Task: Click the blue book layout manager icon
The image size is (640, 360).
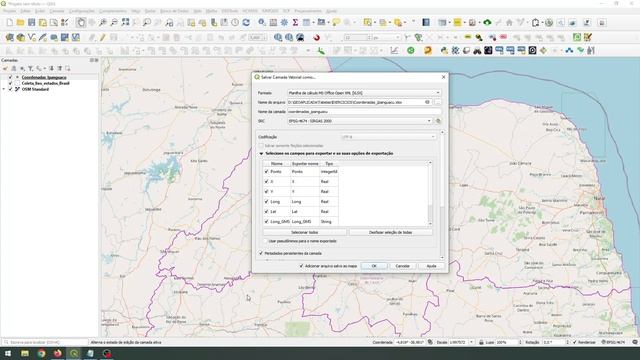Action: coord(426,23)
